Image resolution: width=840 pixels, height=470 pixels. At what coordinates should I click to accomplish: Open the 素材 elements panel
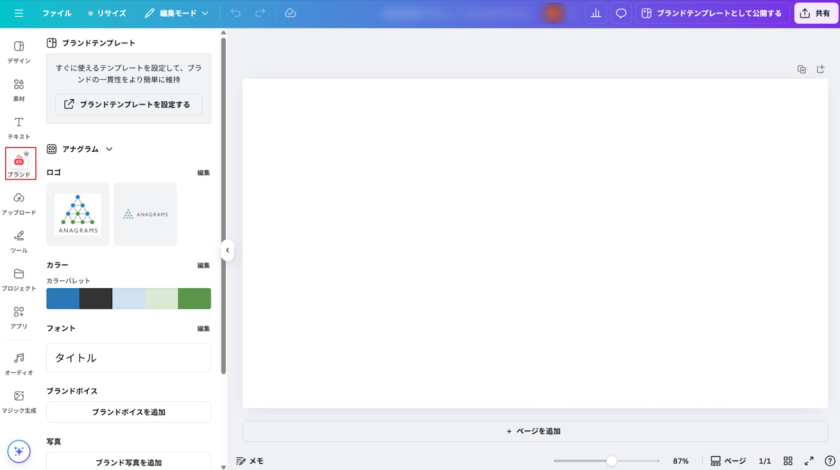(19, 89)
